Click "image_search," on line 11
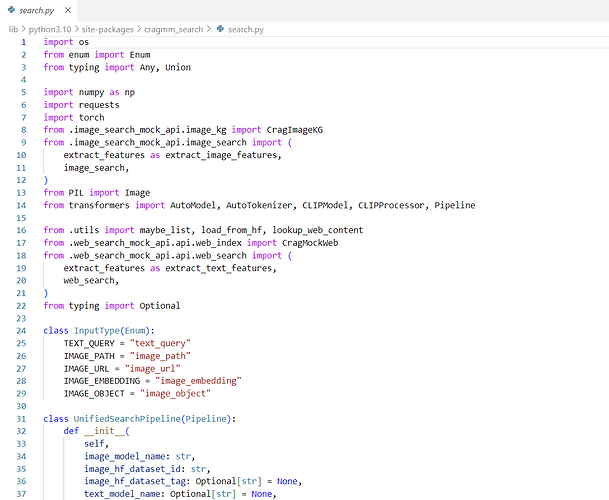This screenshot has height=500, width=609. pos(96,168)
